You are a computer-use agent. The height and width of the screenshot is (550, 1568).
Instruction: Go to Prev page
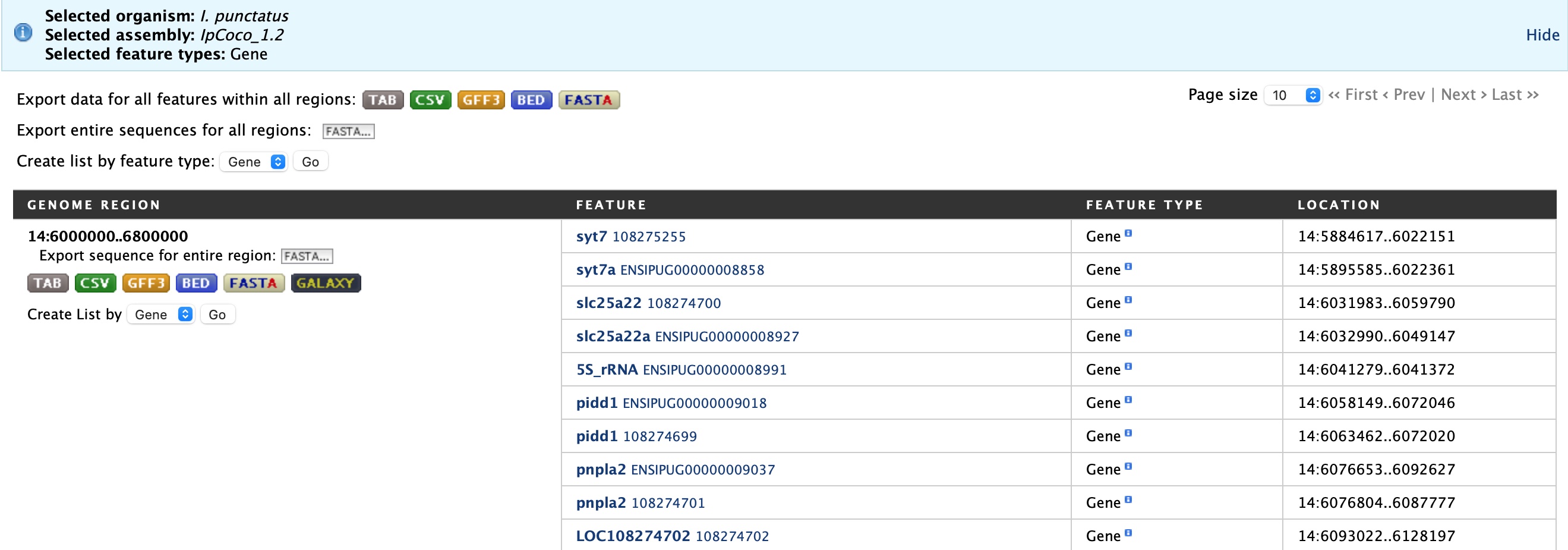(1403, 95)
